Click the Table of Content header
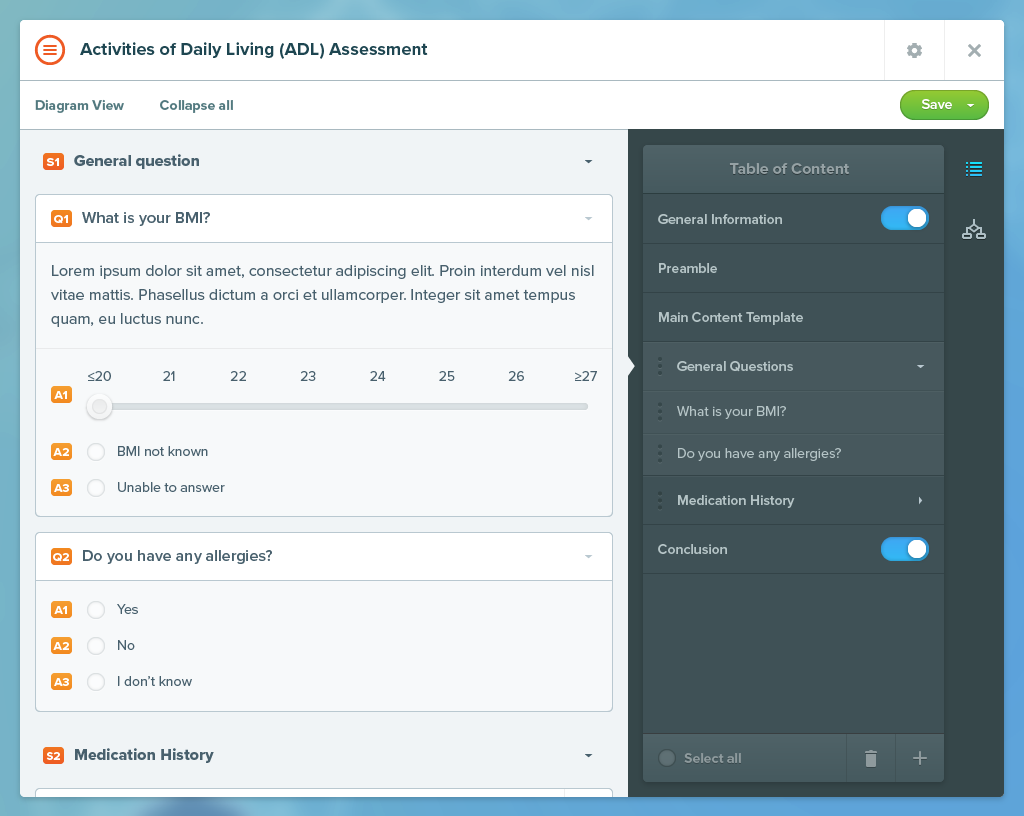Image resolution: width=1024 pixels, height=816 pixels. click(x=793, y=169)
